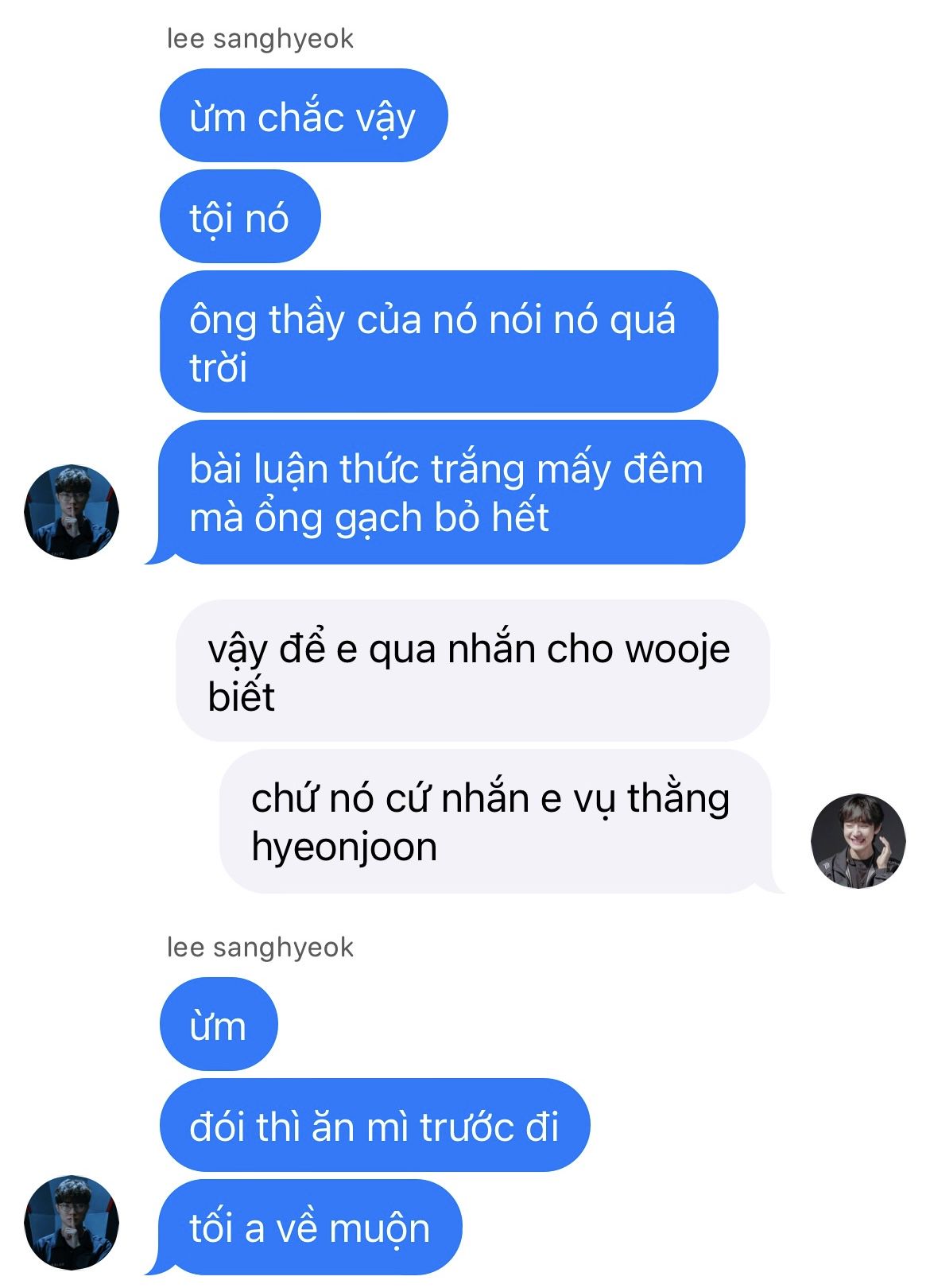Select the 'tội nó' message bubble
Screen dimensions: 930x1288
click(x=240, y=216)
